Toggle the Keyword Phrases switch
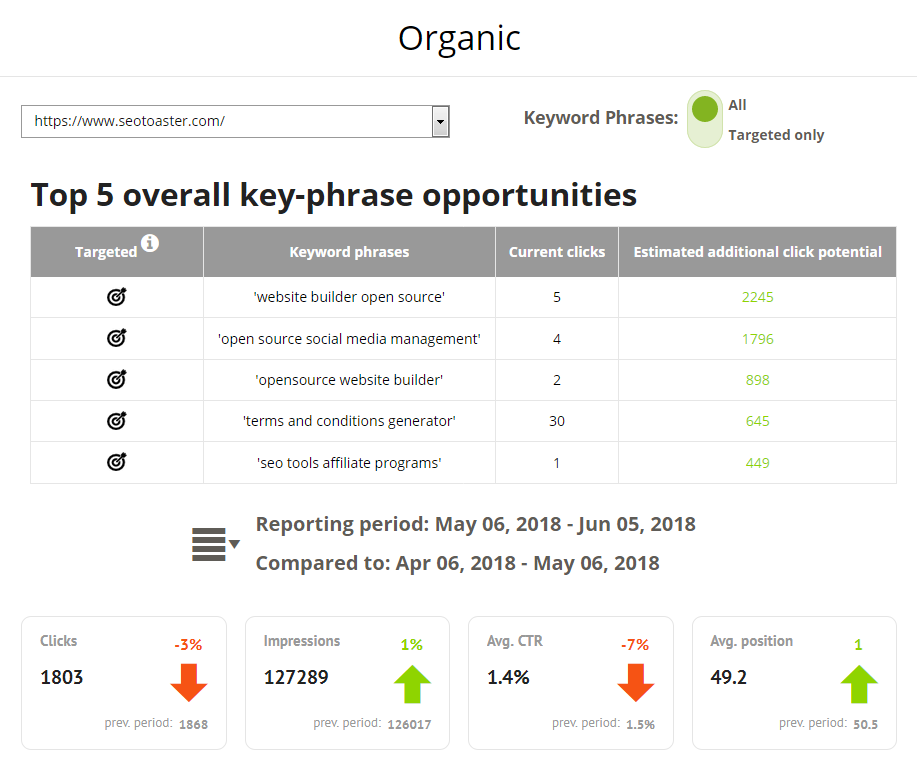The height and width of the screenshot is (769, 917). point(705,119)
